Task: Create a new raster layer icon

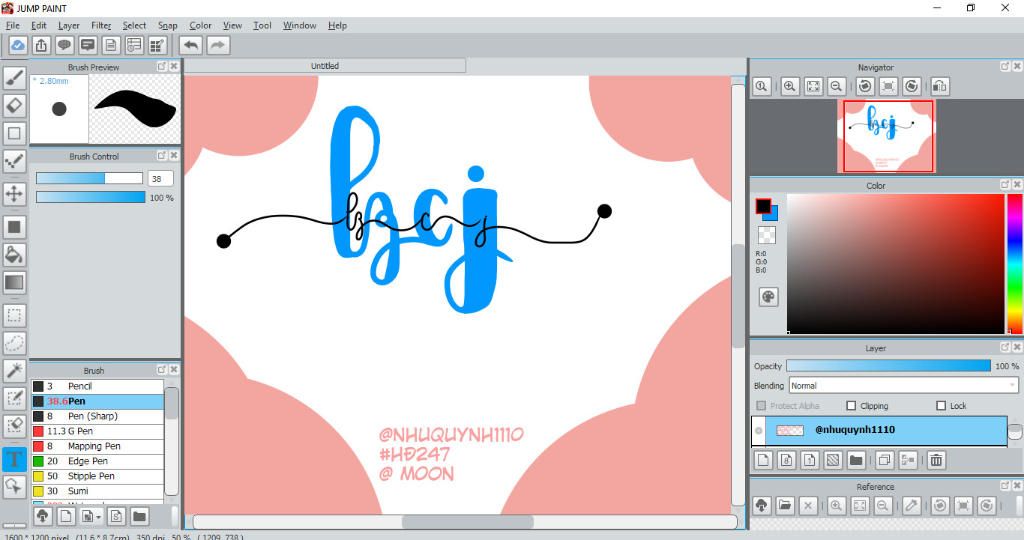Action: (x=763, y=460)
